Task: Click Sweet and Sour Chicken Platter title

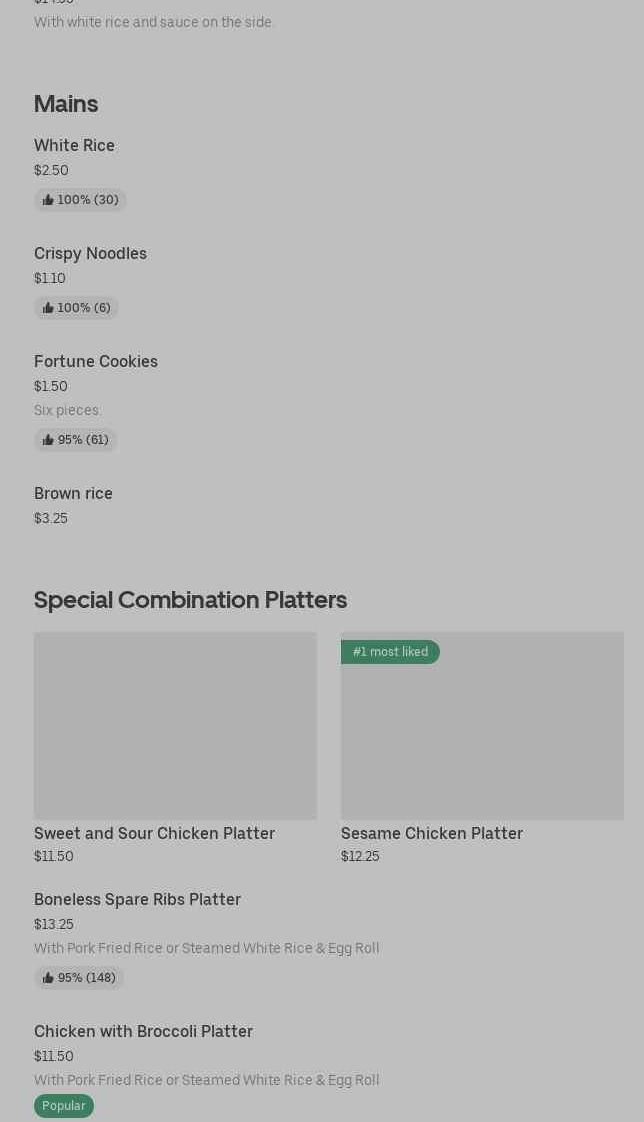Action: [x=154, y=834]
